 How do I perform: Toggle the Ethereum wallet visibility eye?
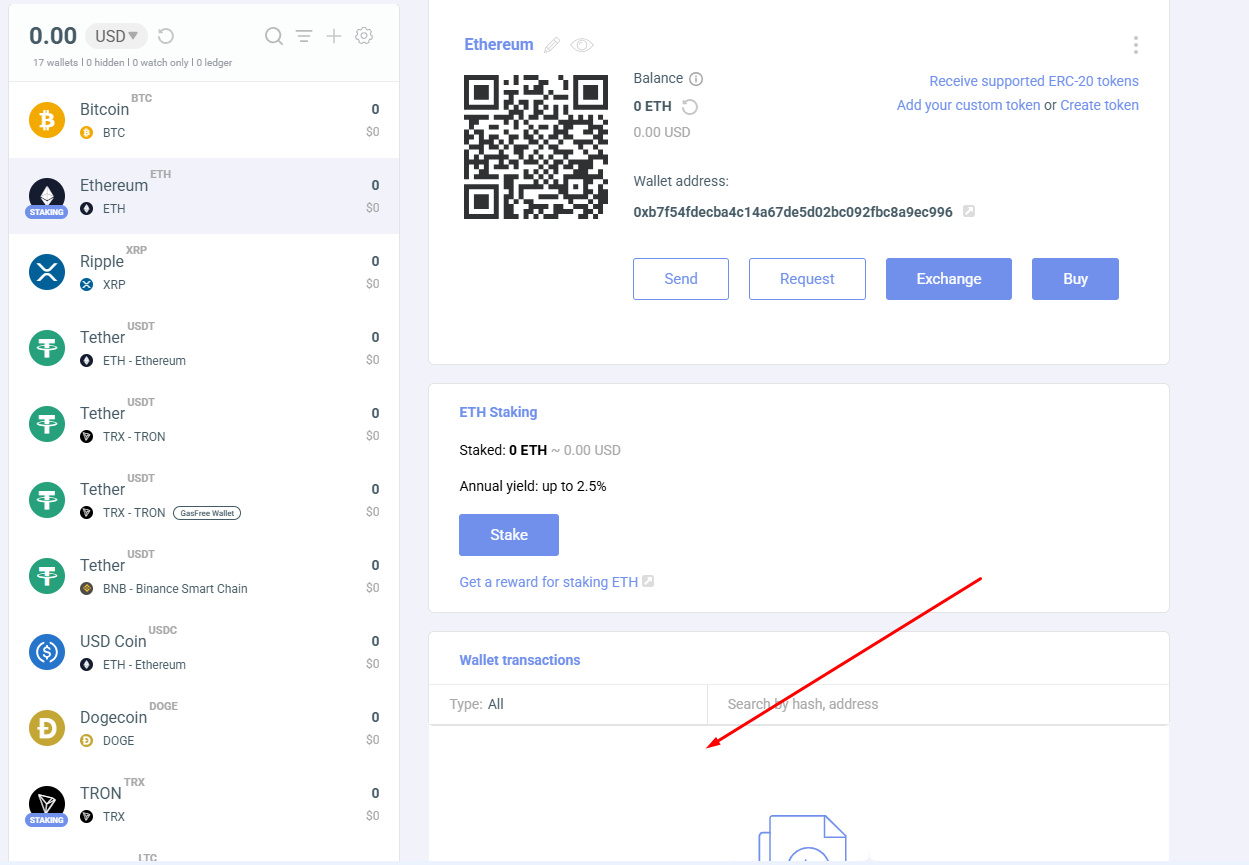click(582, 45)
